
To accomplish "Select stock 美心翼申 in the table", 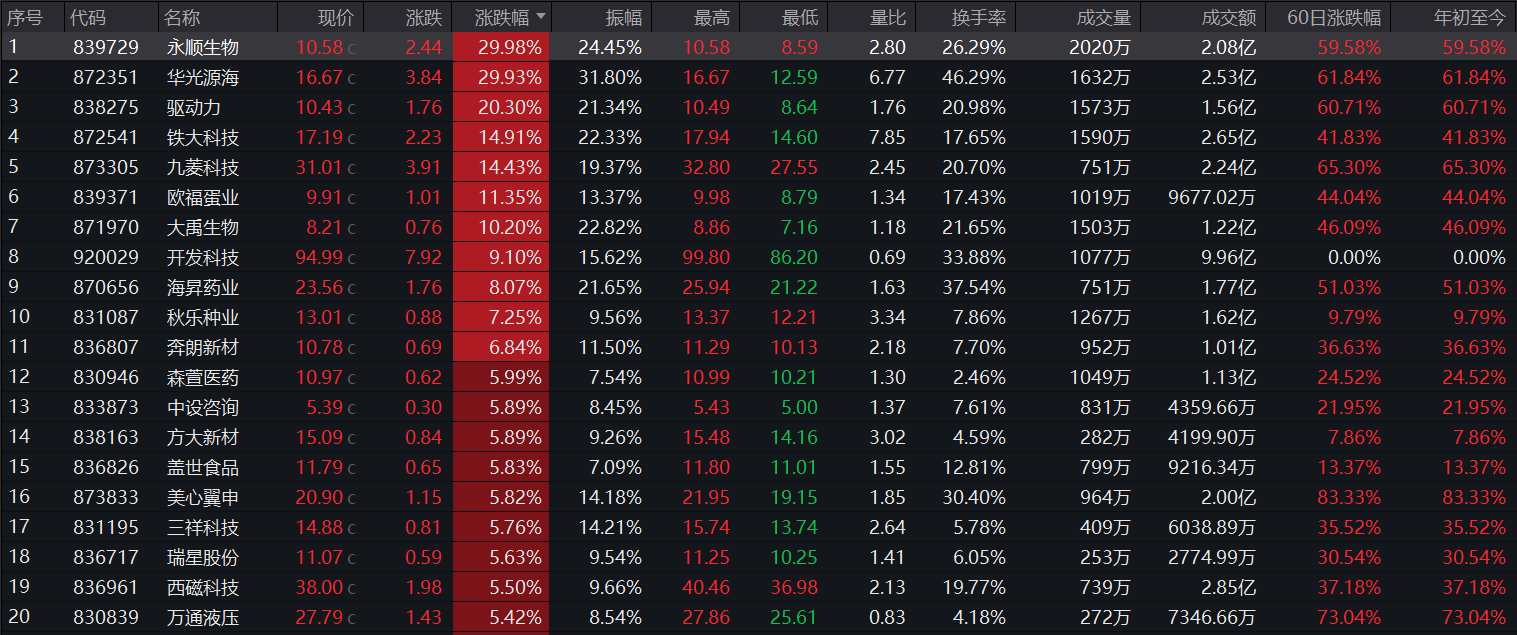I will [202, 497].
